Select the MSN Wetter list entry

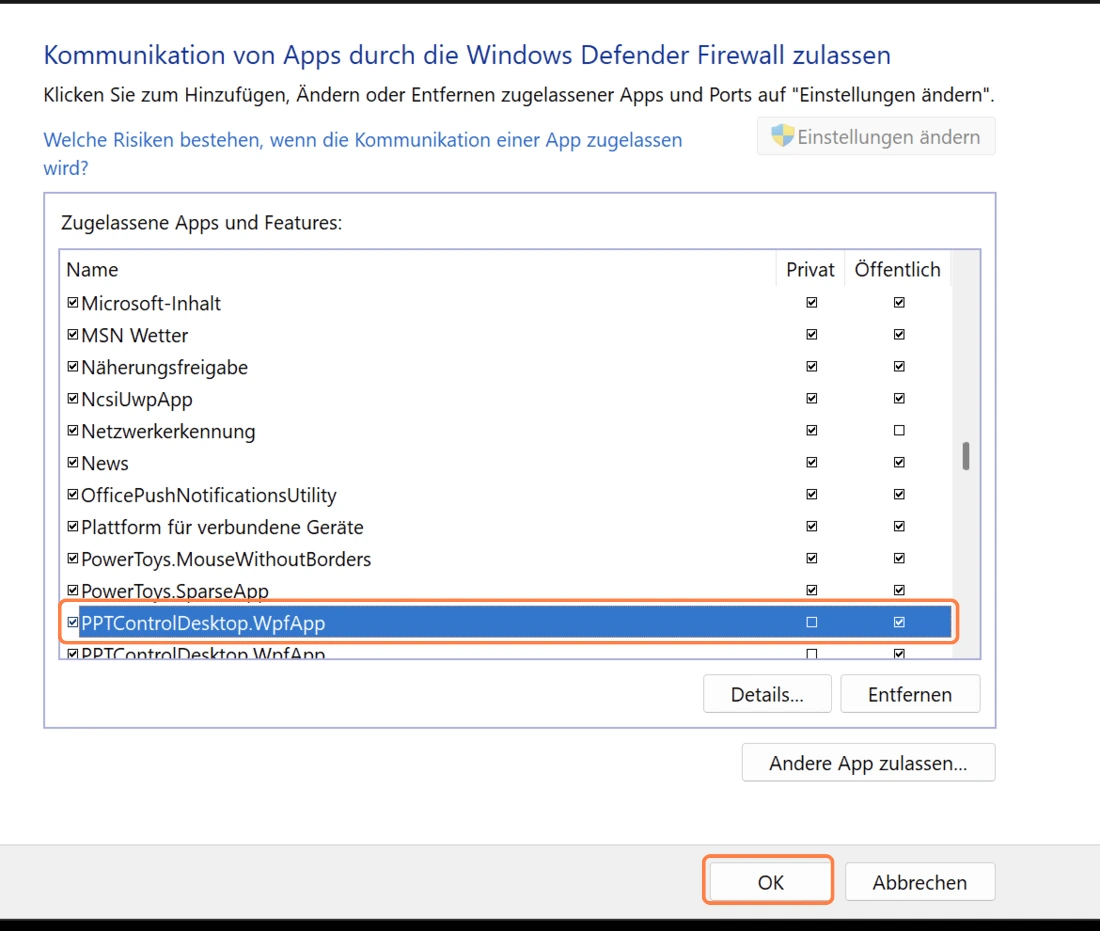135,335
